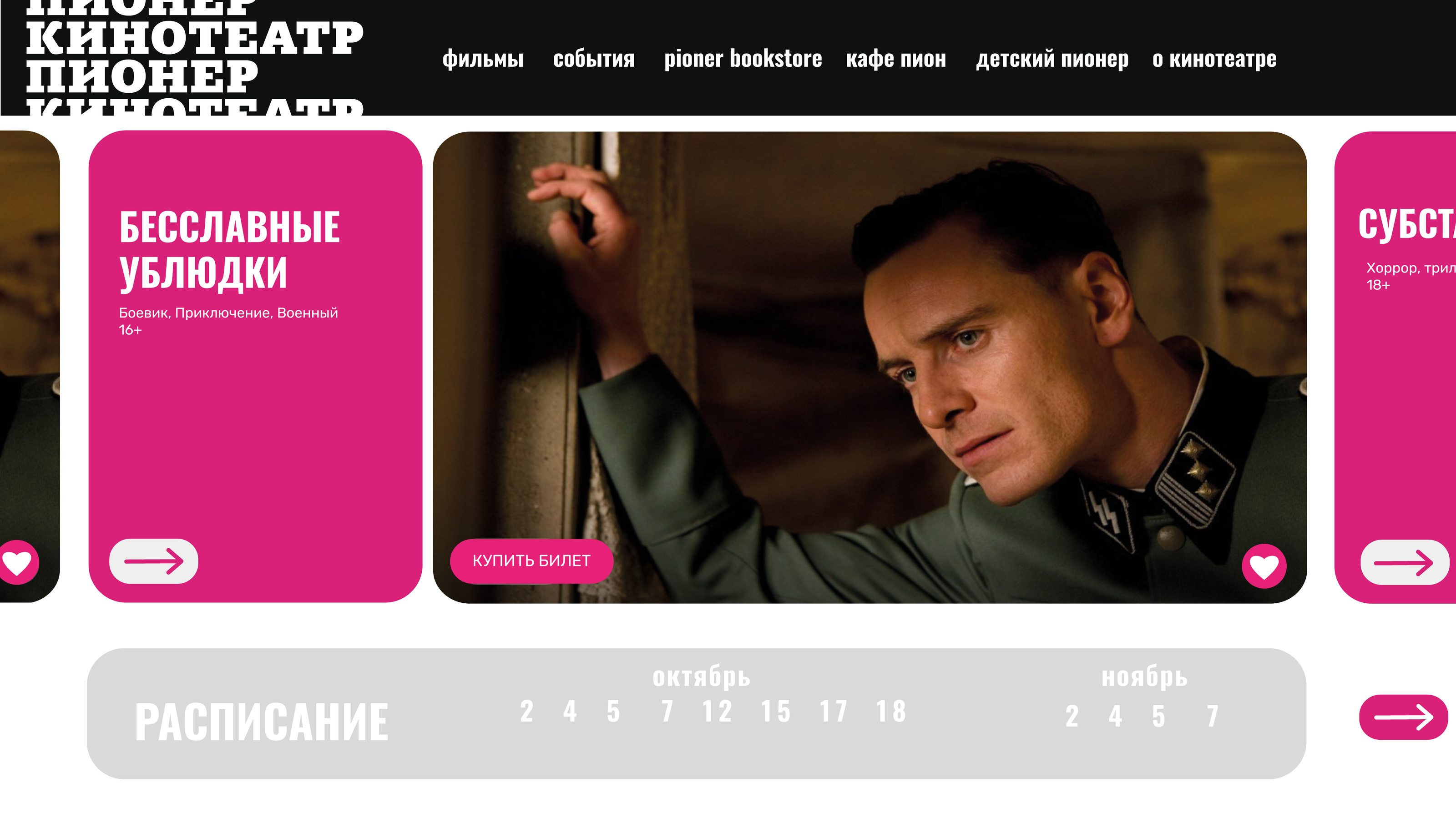Visit the кафе пион page

896,59
